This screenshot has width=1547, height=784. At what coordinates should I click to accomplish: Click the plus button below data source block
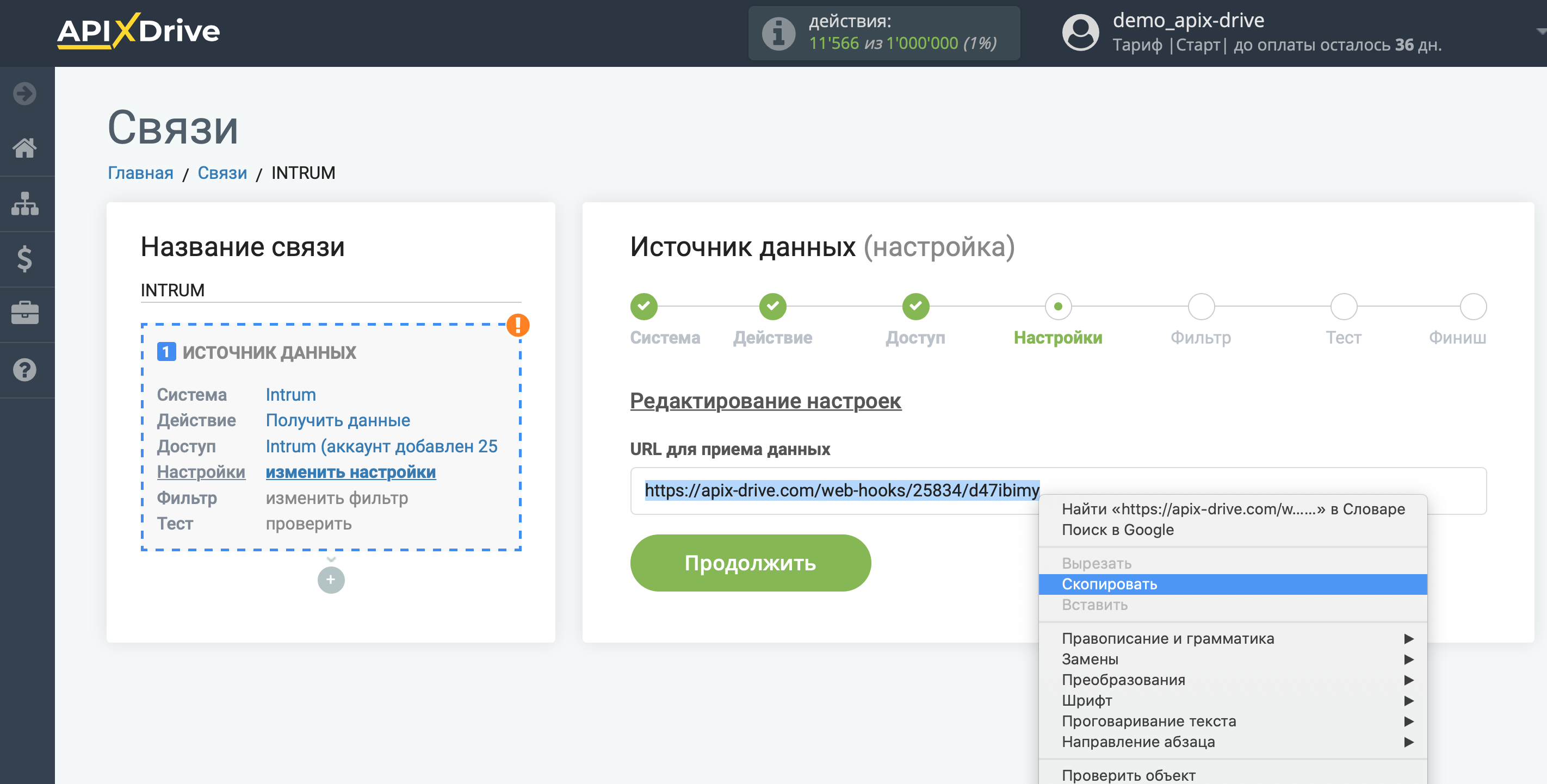[331, 580]
